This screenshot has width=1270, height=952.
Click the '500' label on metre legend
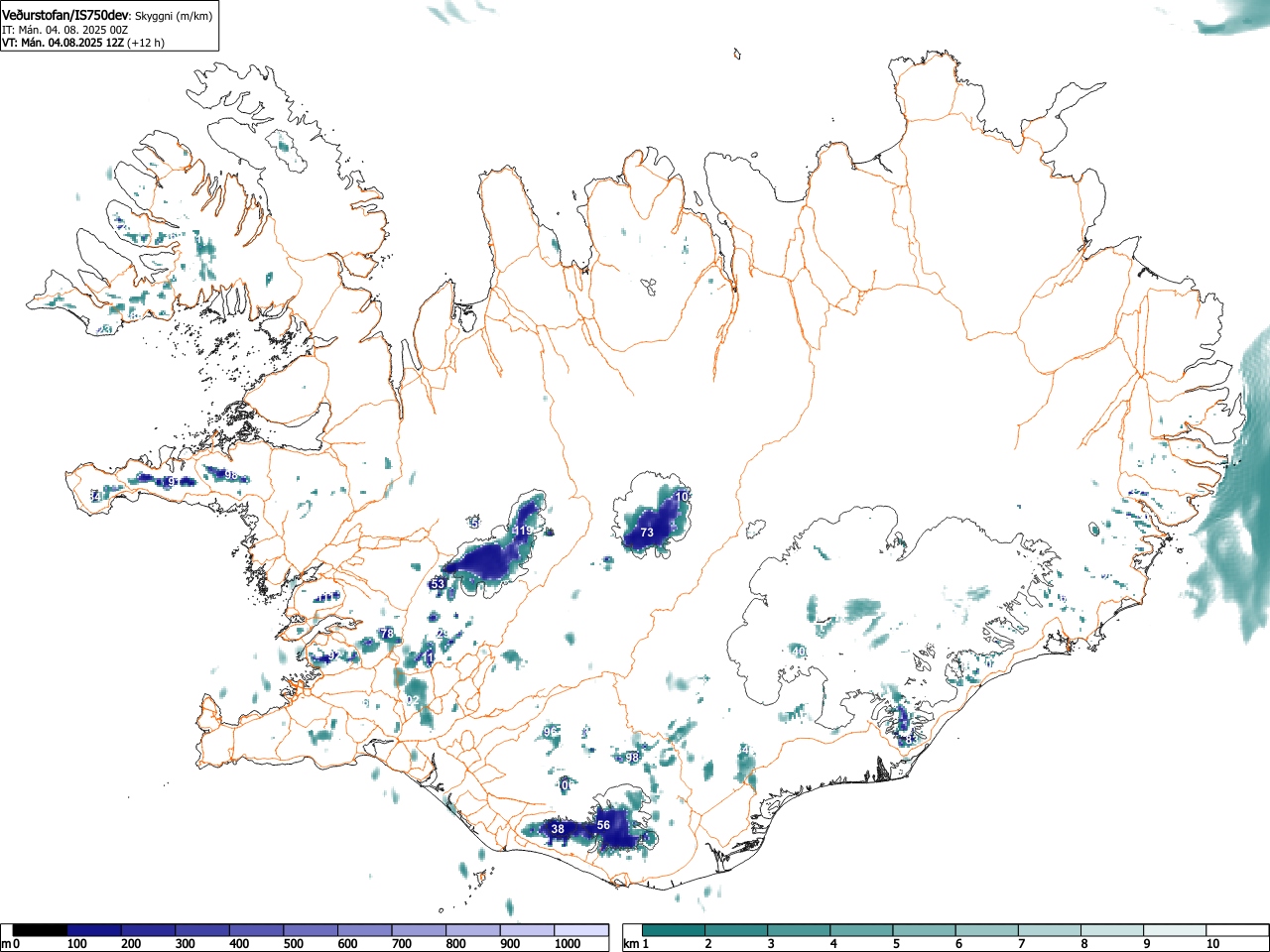click(293, 944)
